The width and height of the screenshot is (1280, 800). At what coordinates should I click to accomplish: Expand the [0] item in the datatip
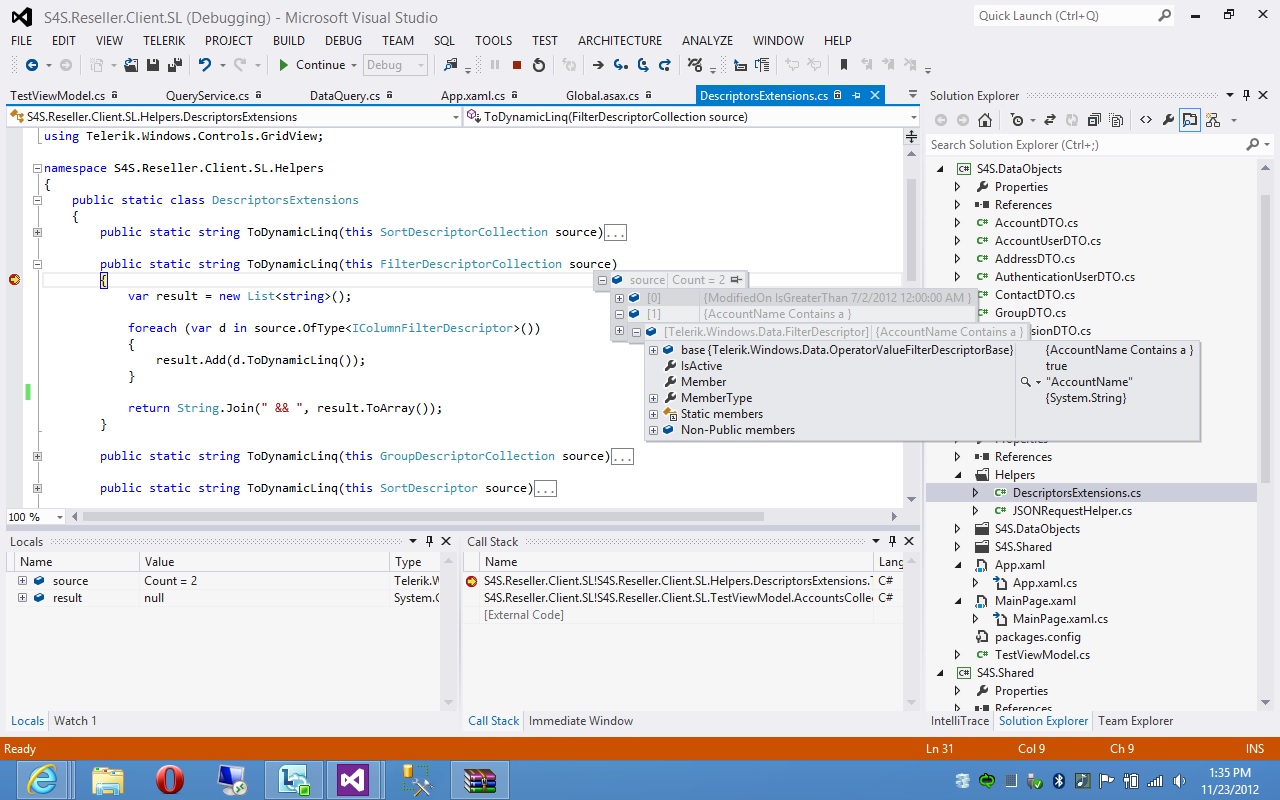pos(619,298)
